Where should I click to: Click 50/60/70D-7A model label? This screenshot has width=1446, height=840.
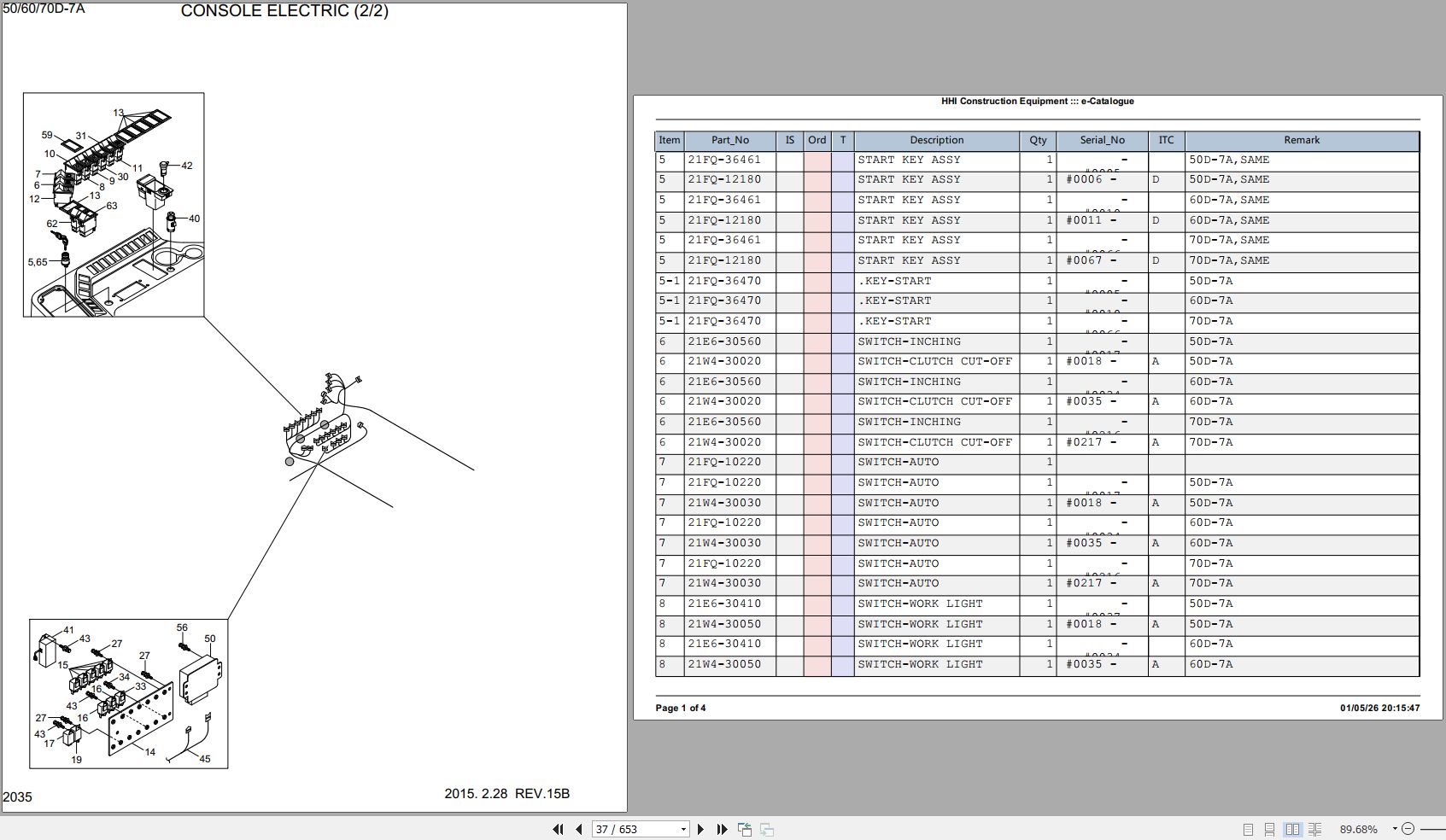(x=44, y=9)
